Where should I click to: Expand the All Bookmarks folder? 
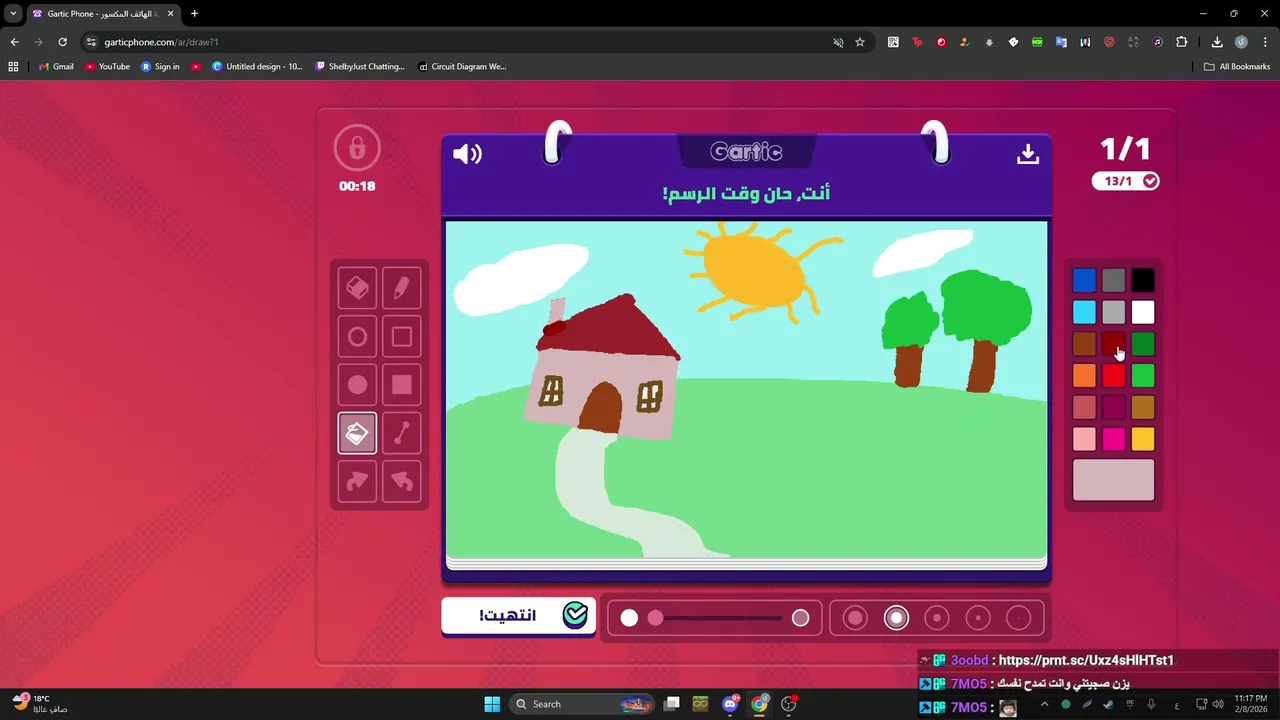tap(1237, 67)
